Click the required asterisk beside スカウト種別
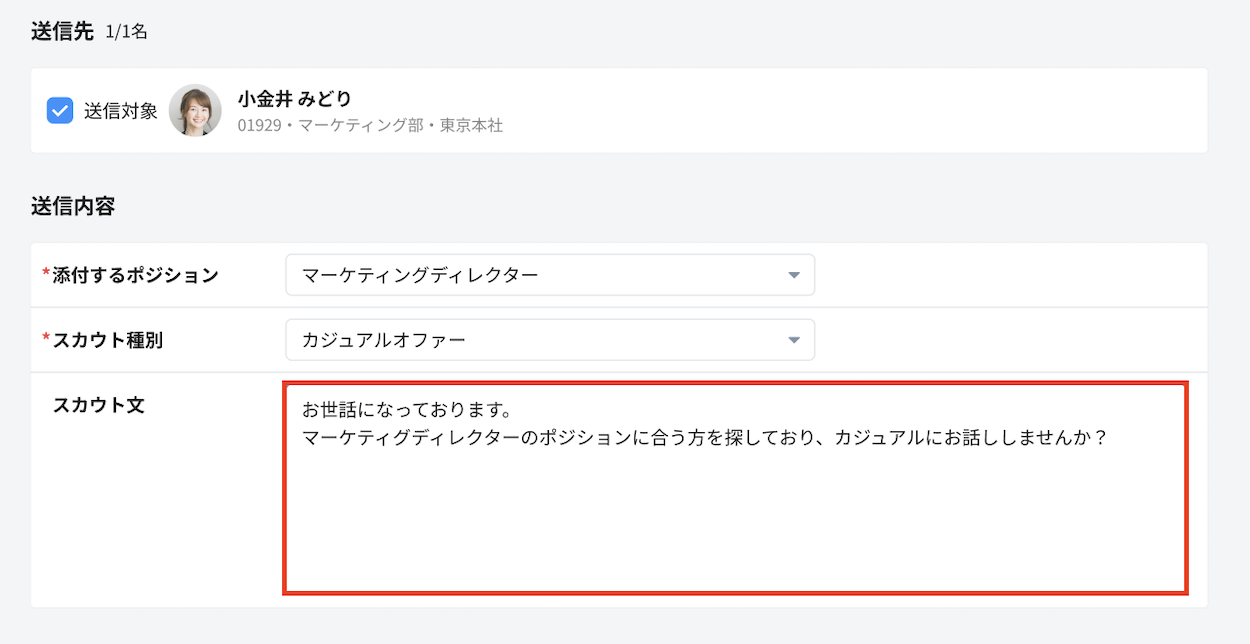The height and width of the screenshot is (644, 1250). pos(46,339)
